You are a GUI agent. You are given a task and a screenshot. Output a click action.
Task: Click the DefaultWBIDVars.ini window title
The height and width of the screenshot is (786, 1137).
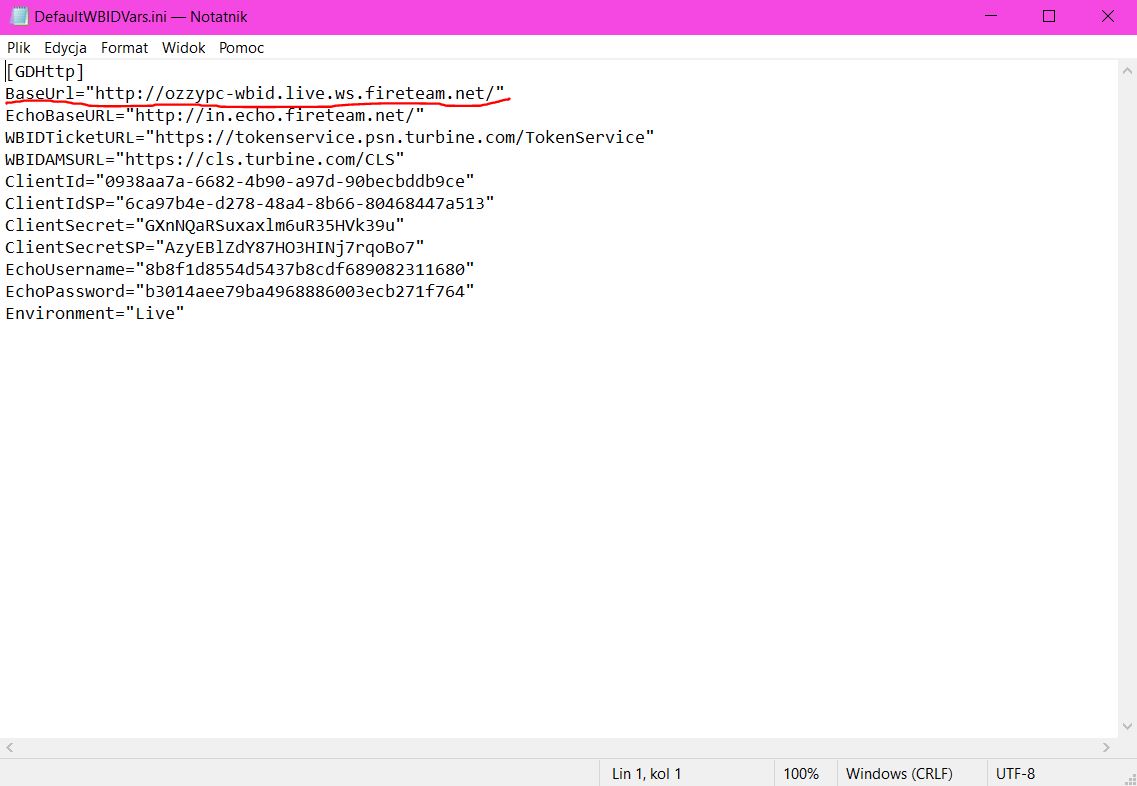(x=141, y=17)
